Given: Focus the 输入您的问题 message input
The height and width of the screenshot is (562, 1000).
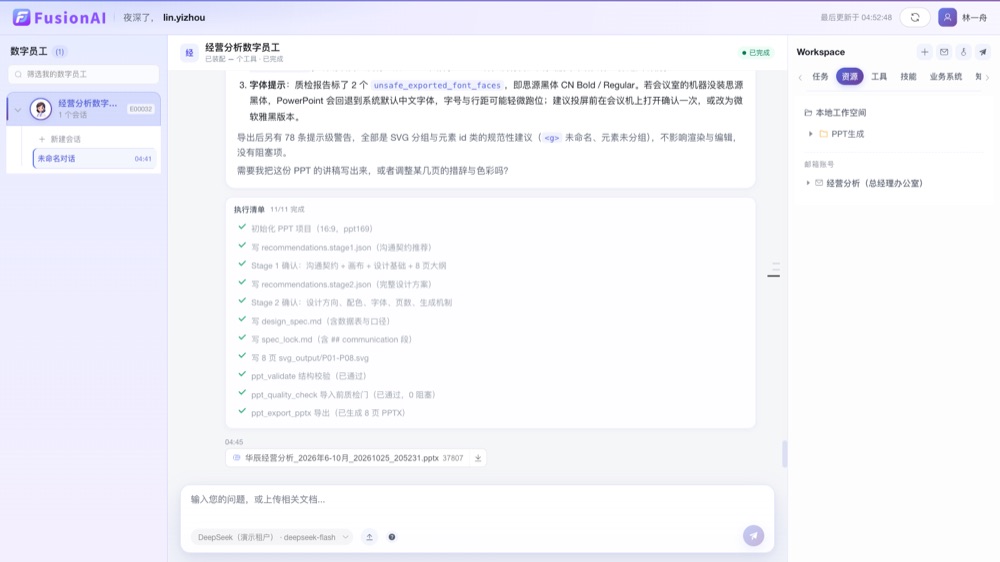Looking at the screenshot, I should pyautogui.click(x=477, y=499).
